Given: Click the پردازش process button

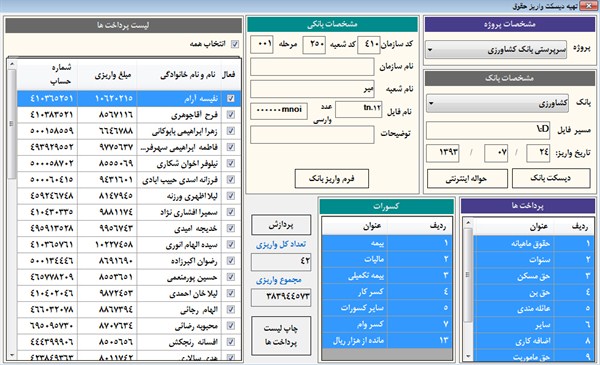Looking at the screenshot, I should pos(281,225).
